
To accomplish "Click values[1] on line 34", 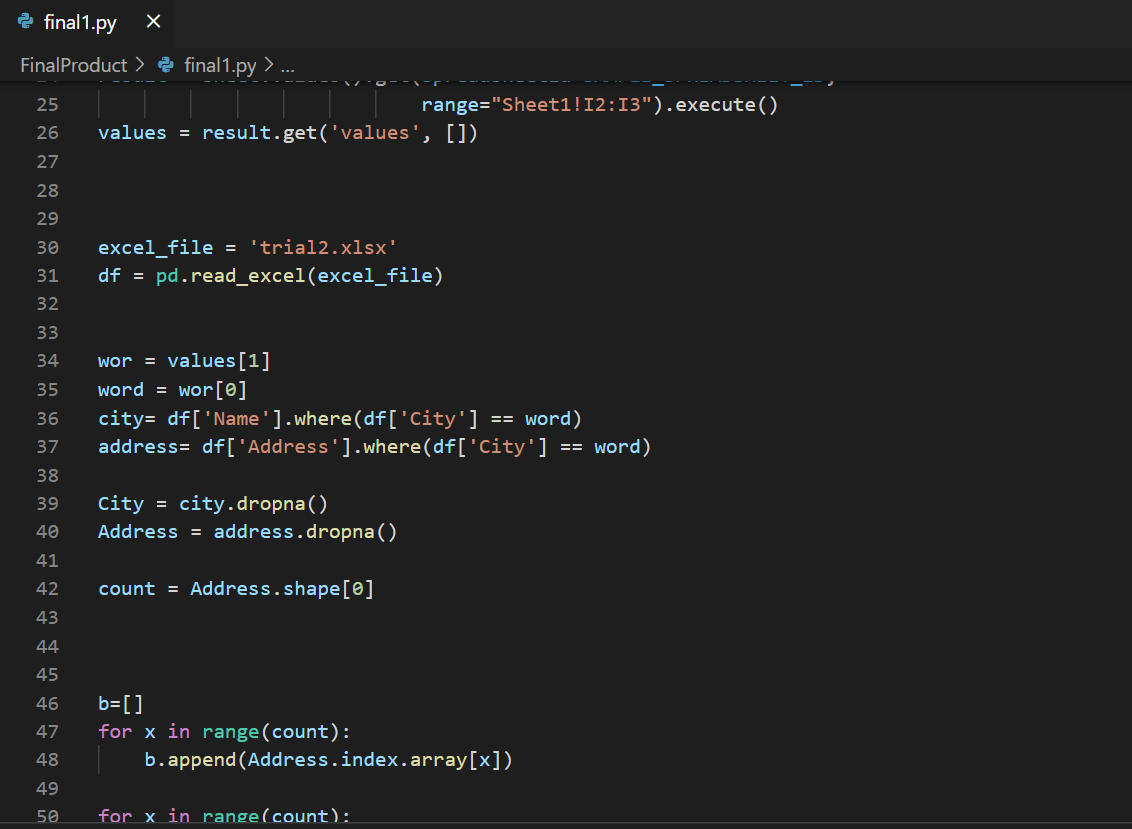I will (219, 361).
